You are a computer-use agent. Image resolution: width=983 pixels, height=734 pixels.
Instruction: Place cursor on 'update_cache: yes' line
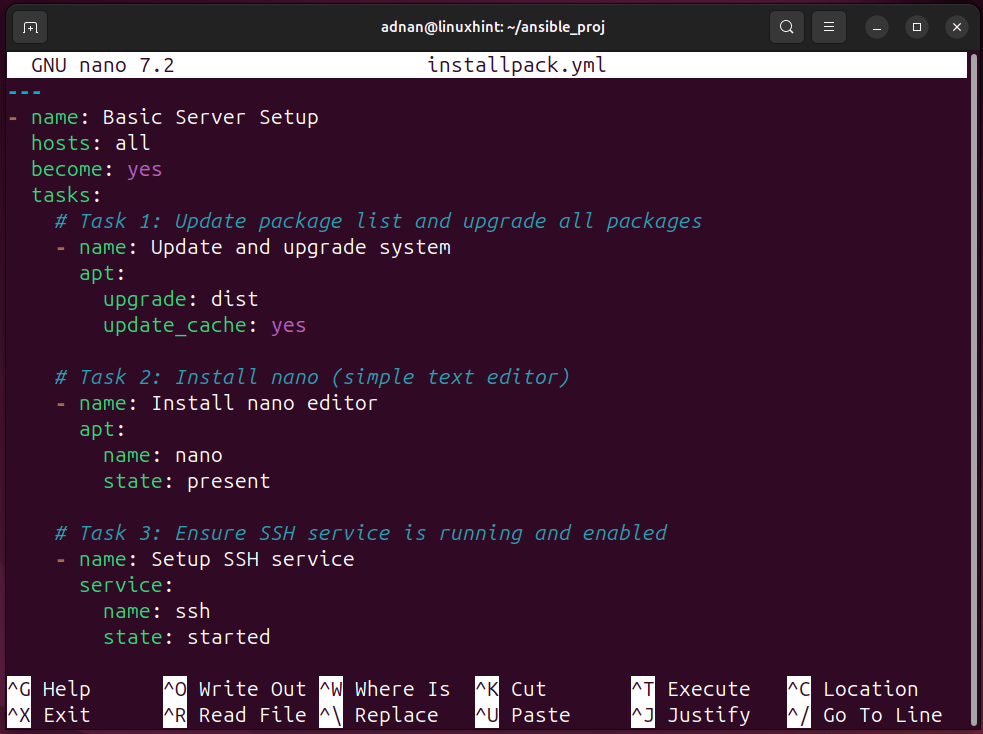[x=204, y=325]
